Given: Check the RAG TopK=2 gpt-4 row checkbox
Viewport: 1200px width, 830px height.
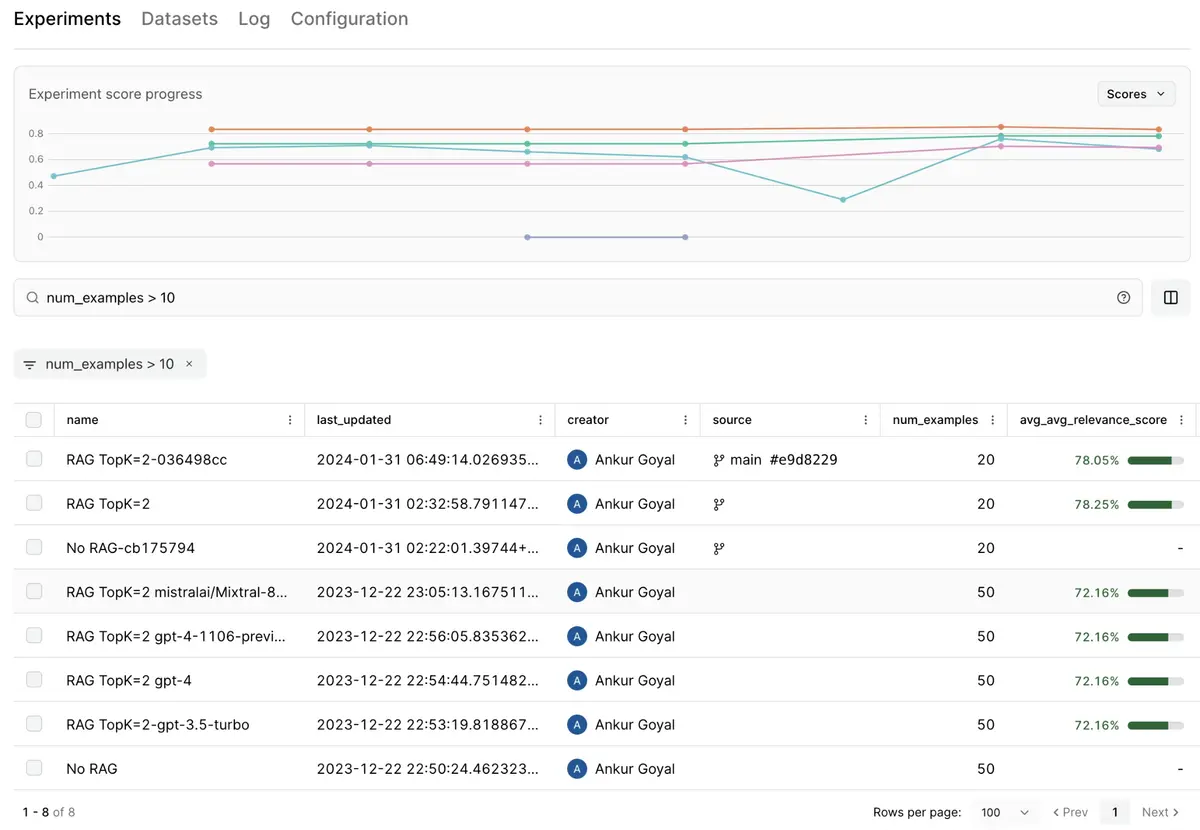Looking at the screenshot, I should point(34,679).
